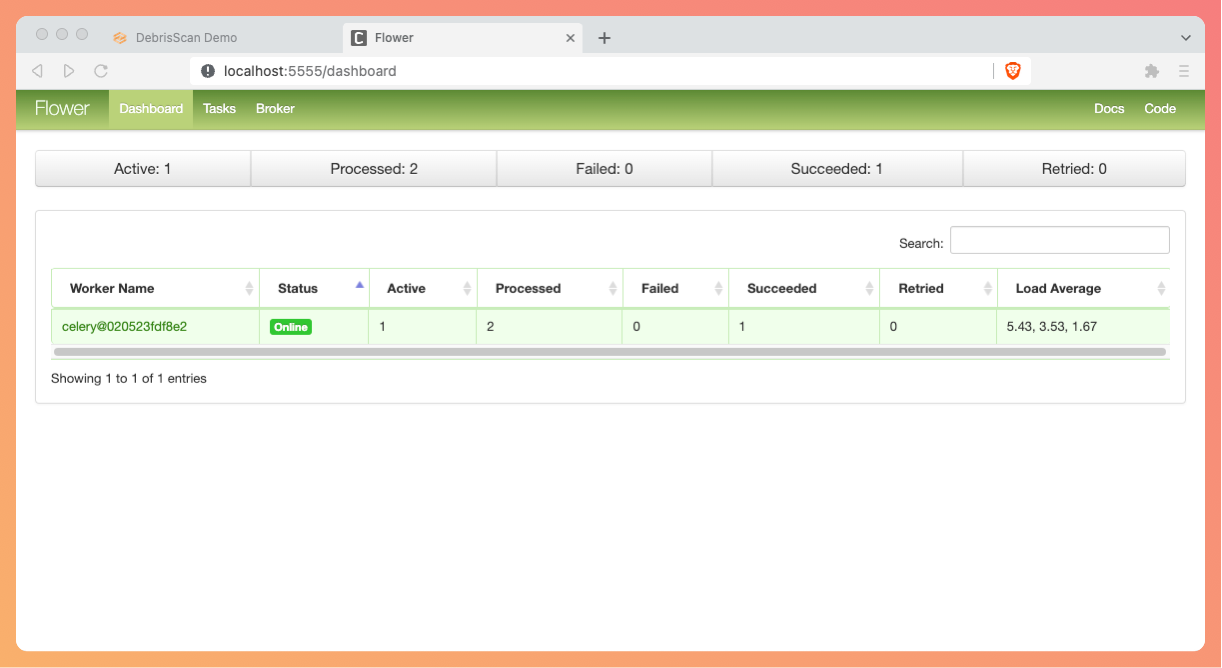The height and width of the screenshot is (668, 1222).
Task: Click the browser forward arrow
Action: coord(69,71)
